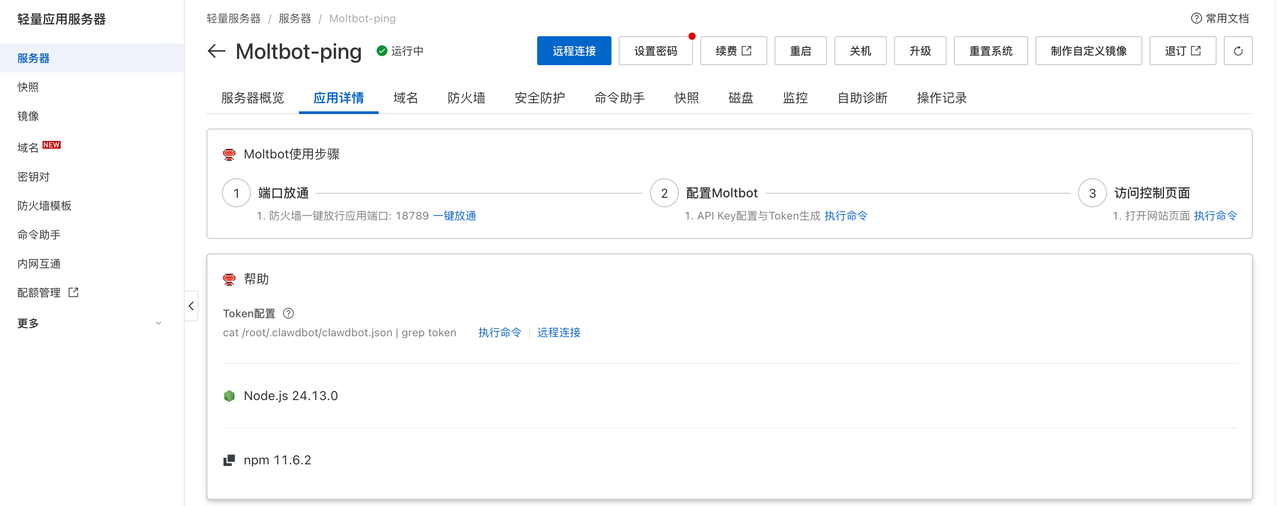Image resolution: width=1280 pixels, height=506 pixels.
Task: Open 服务器 in the left sidebar
Action: click(x=91, y=58)
